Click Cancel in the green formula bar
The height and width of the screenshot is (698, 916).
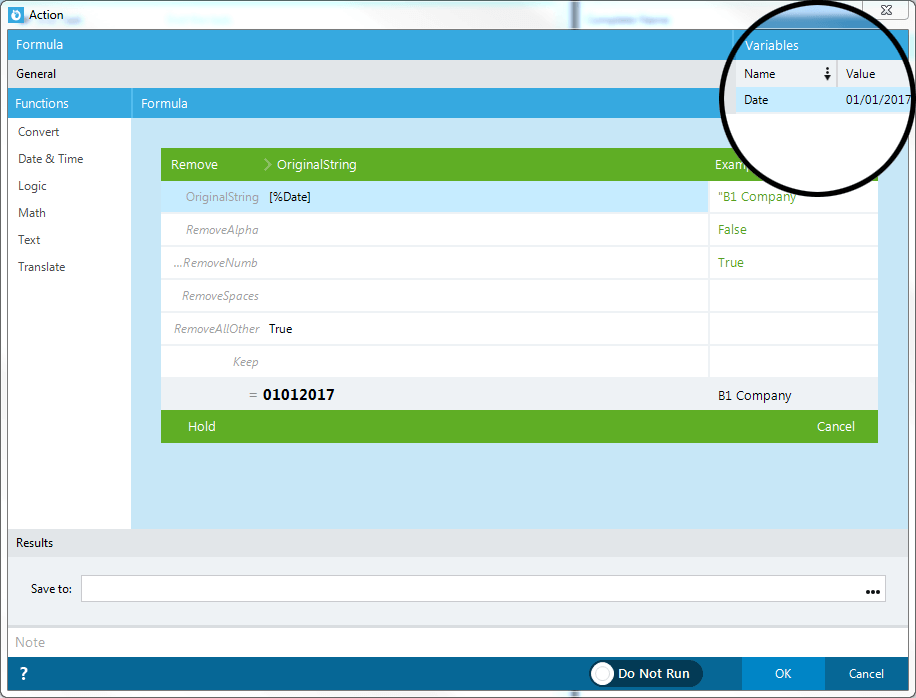pyautogui.click(x=835, y=426)
